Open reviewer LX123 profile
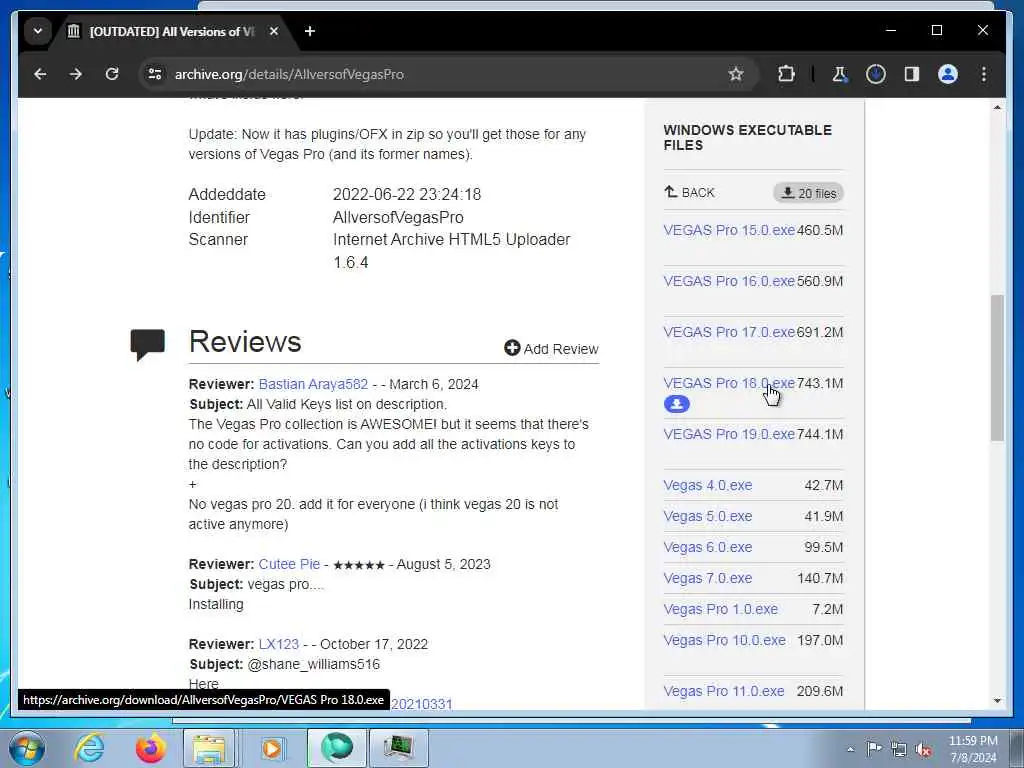 point(279,644)
